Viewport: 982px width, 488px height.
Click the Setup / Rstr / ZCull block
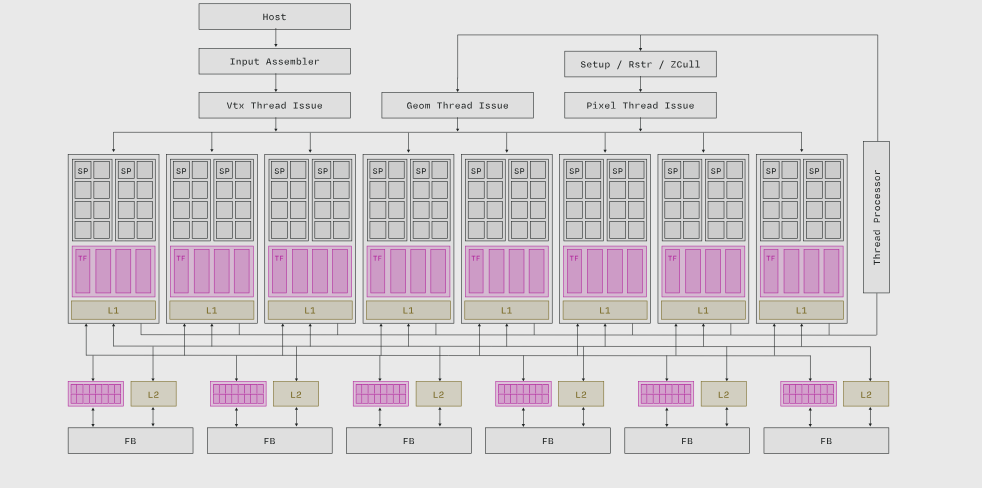pos(640,64)
